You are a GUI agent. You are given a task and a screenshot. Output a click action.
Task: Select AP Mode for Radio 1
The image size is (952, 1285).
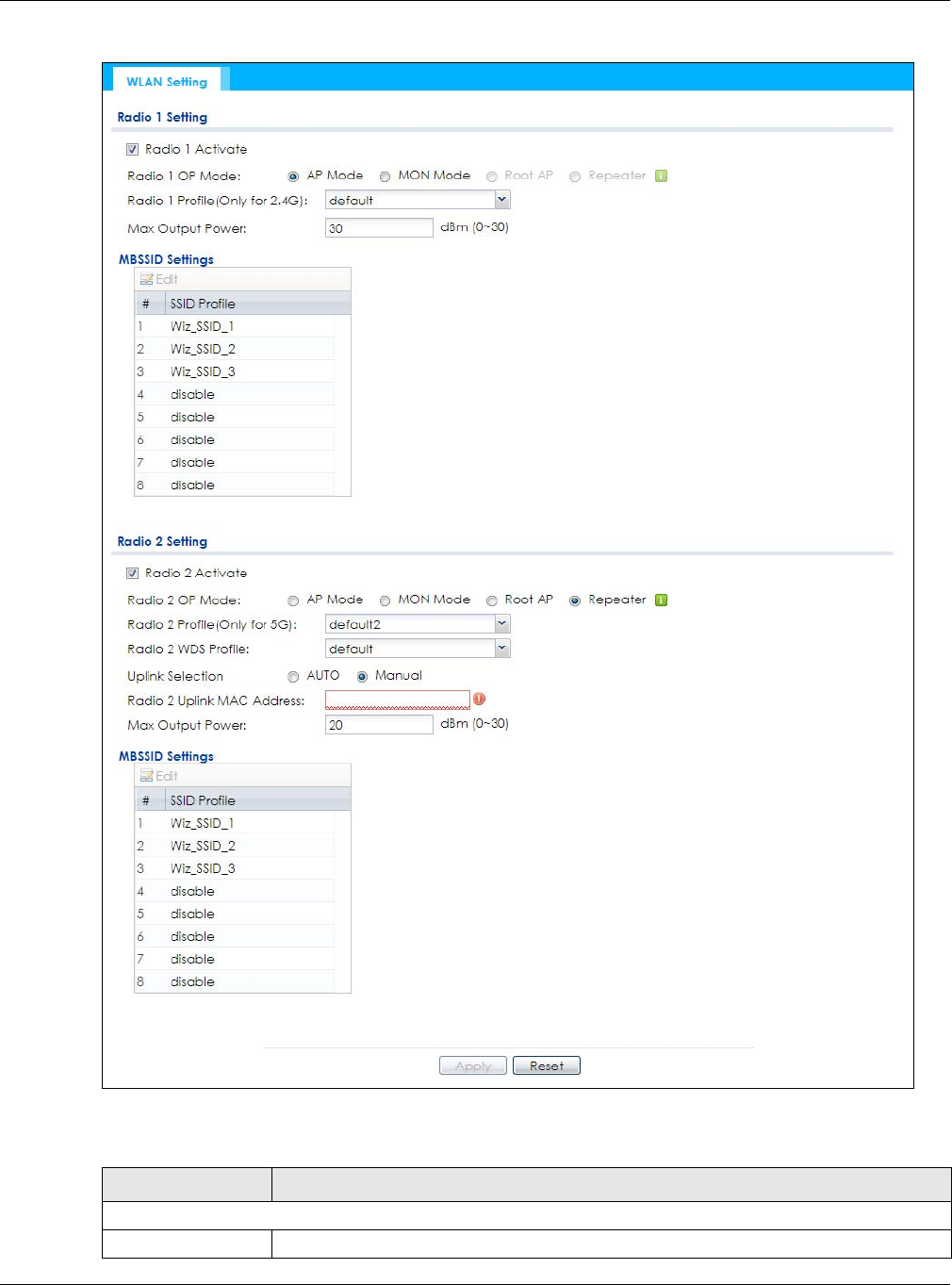click(293, 176)
